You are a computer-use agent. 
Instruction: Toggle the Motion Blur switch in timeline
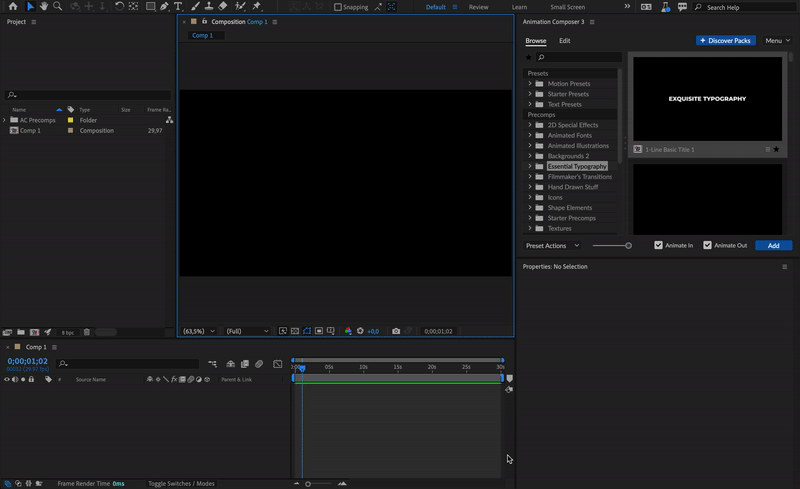(259, 364)
